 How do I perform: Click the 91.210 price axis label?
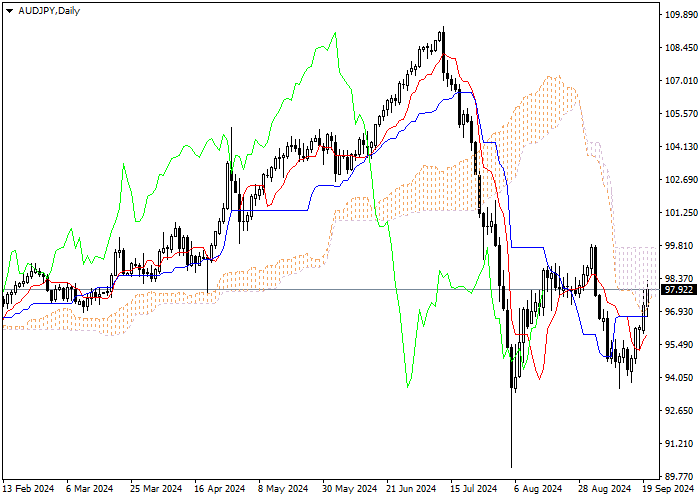tap(679, 444)
